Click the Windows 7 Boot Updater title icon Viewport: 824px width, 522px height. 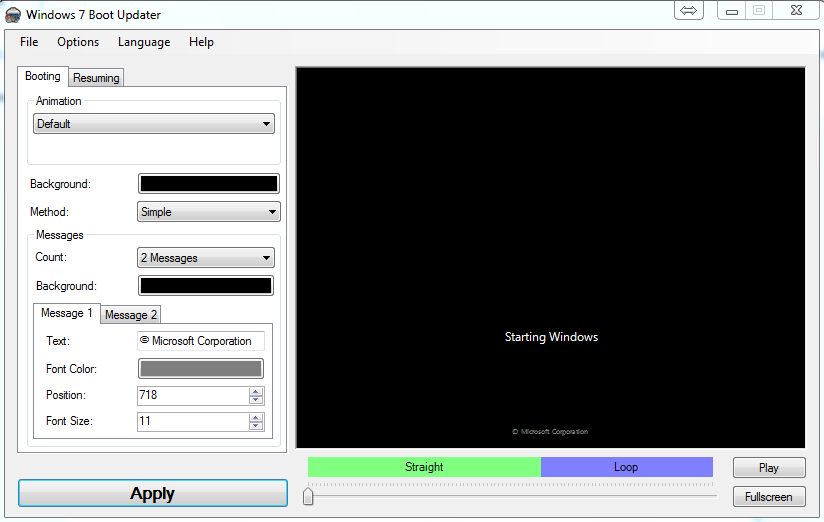(x=13, y=15)
